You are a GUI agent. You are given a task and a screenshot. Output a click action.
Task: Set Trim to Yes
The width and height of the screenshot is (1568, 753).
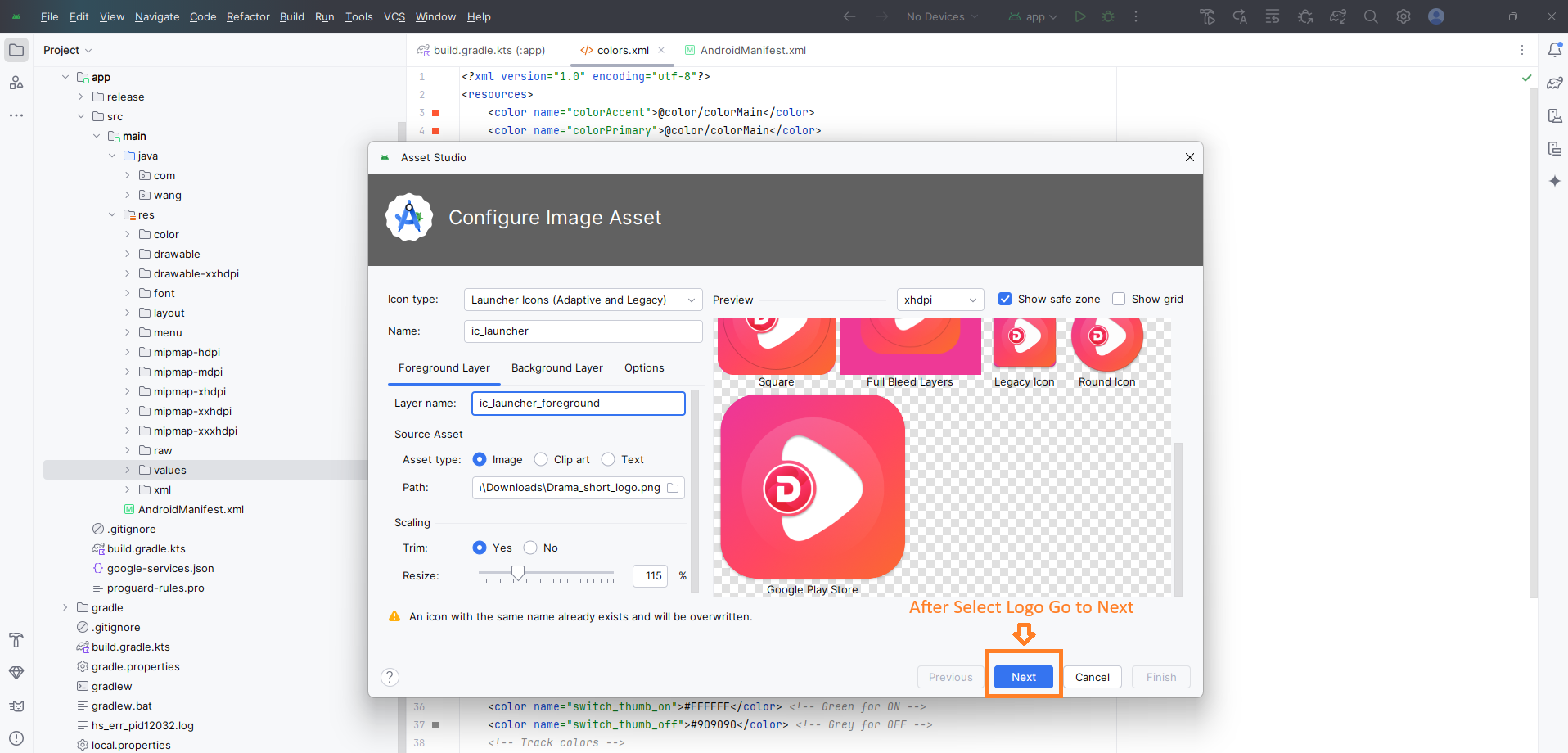(x=480, y=548)
